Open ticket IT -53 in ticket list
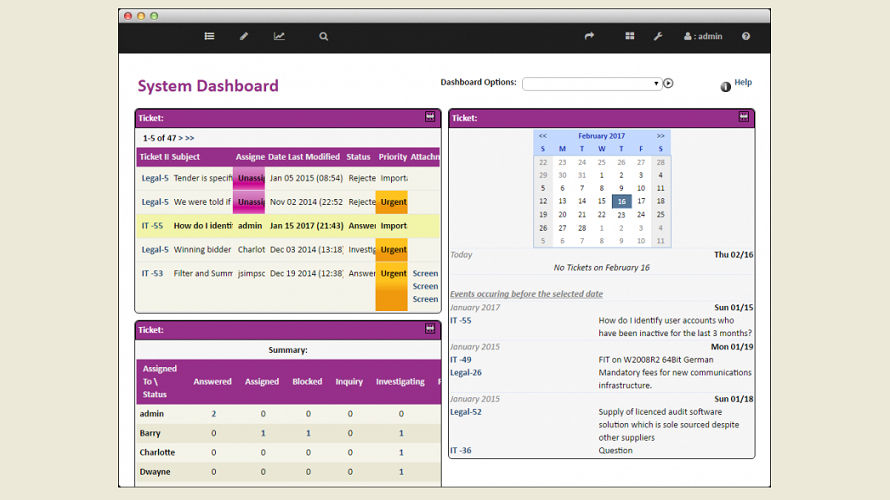The height and width of the screenshot is (500, 890). click(152, 274)
